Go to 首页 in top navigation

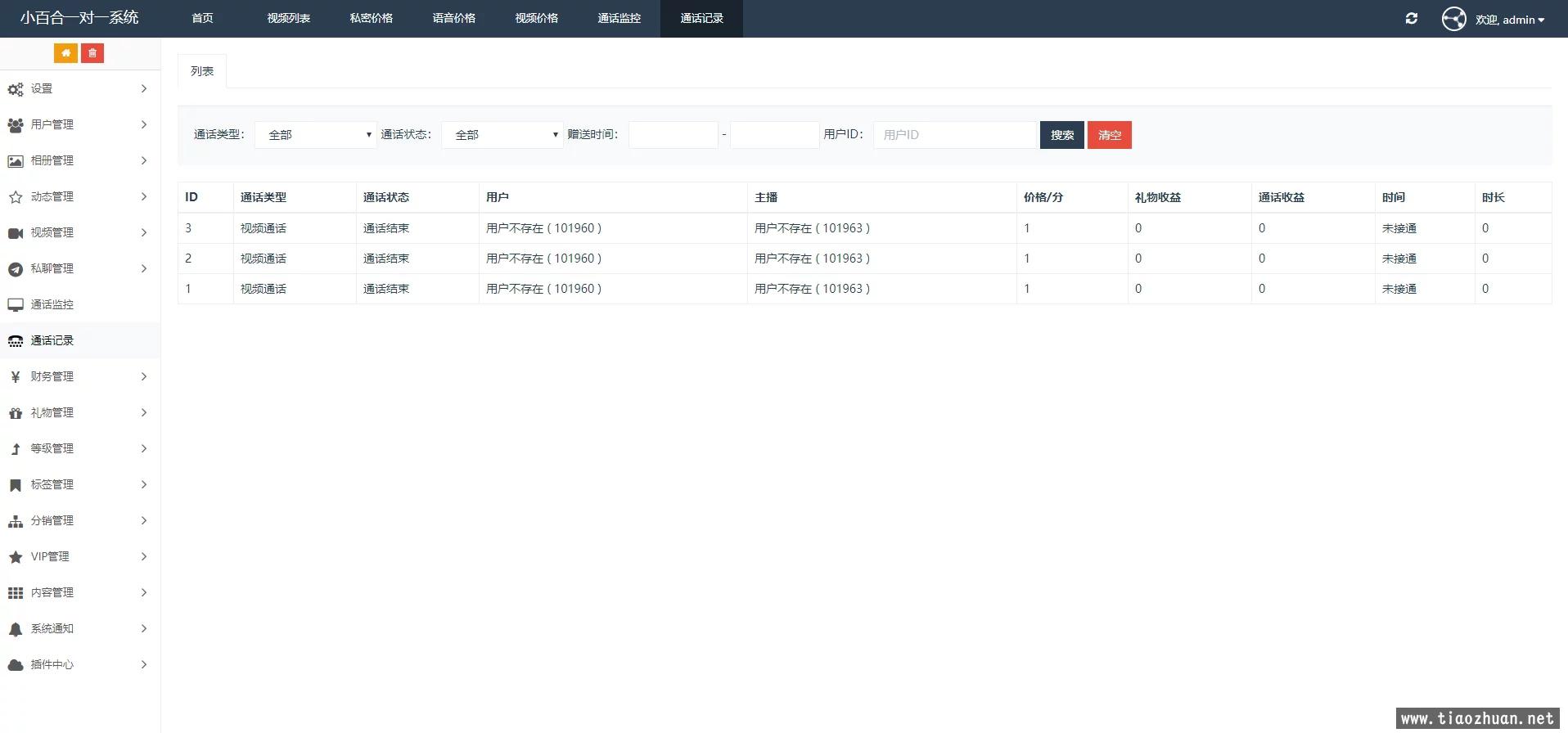[x=202, y=18]
